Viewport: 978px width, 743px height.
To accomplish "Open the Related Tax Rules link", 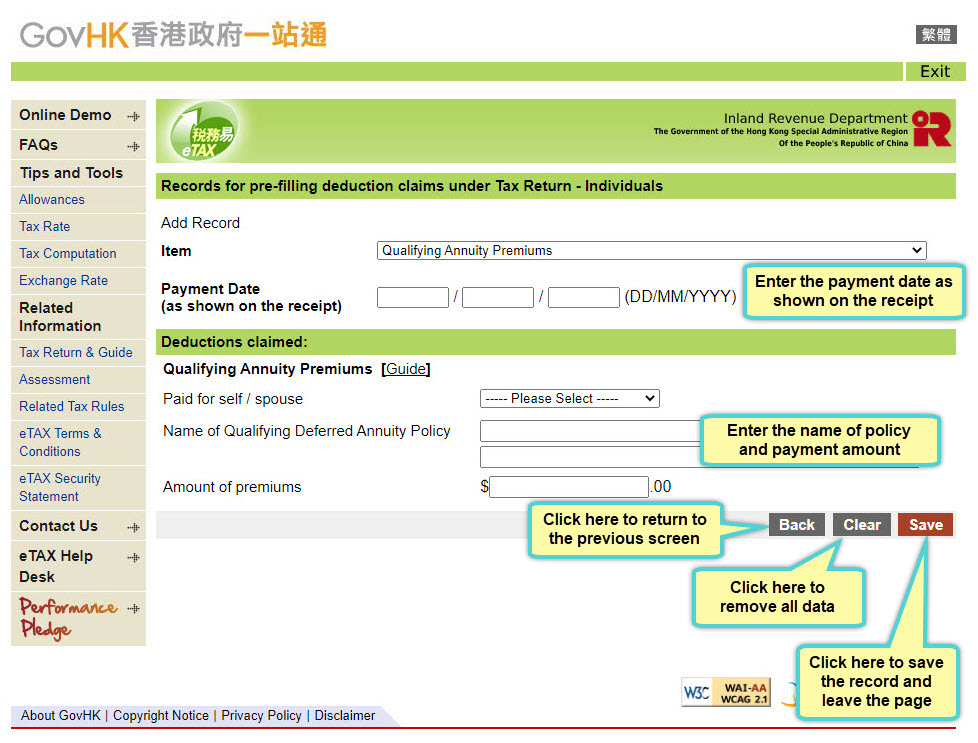I will point(71,406).
